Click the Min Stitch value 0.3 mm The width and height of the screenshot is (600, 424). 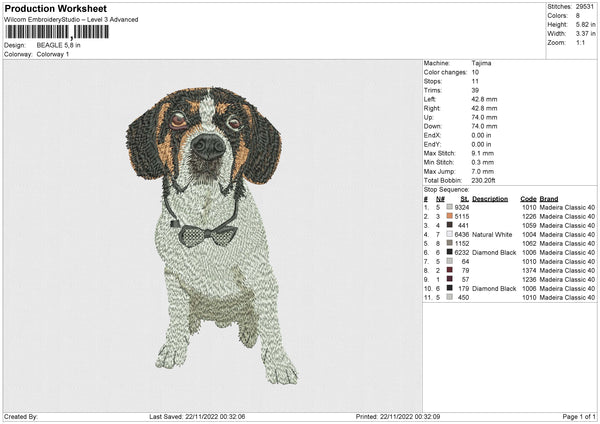pyautogui.click(x=483, y=162)
